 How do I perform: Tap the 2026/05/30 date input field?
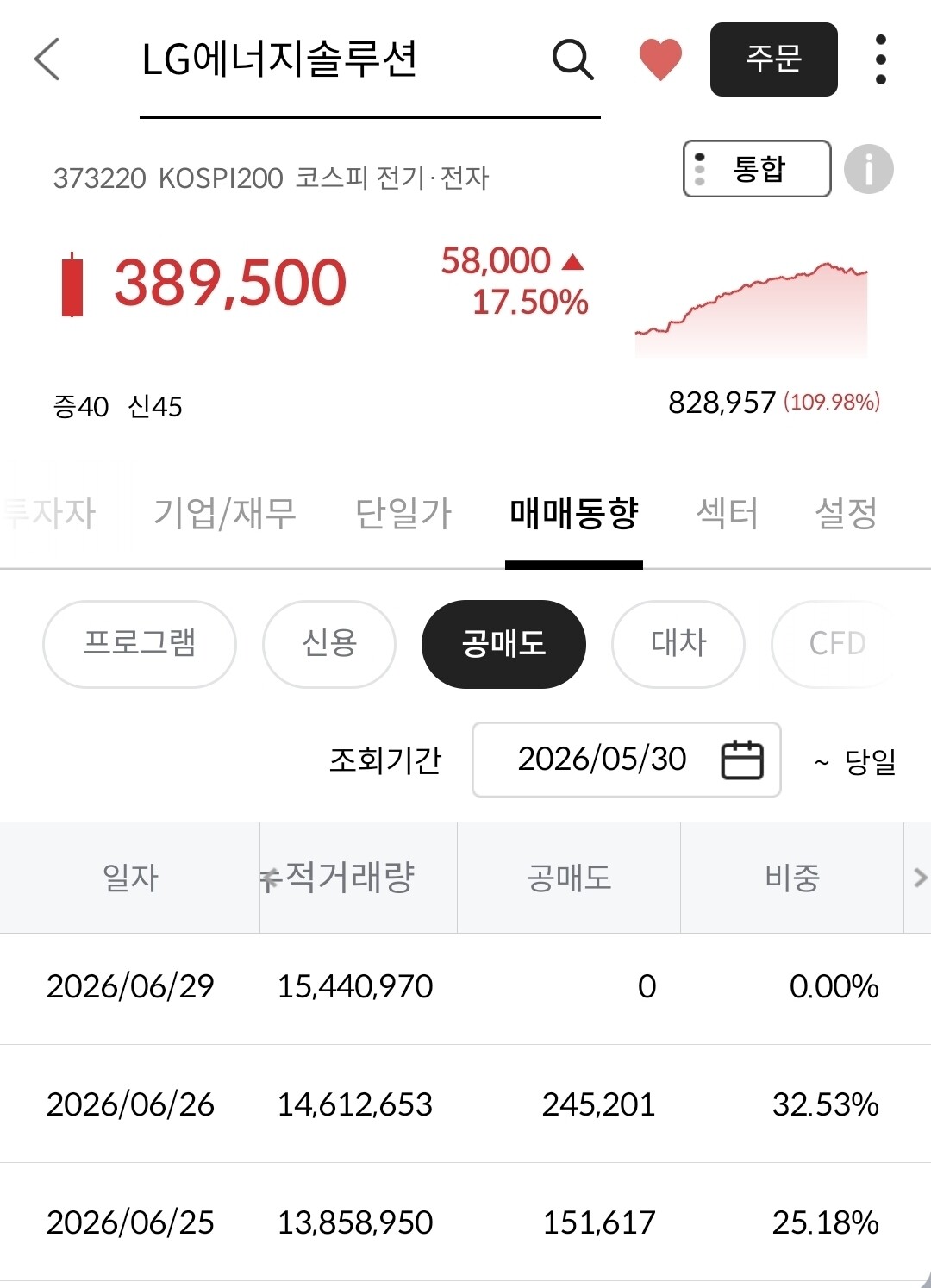tap(626, 760)
